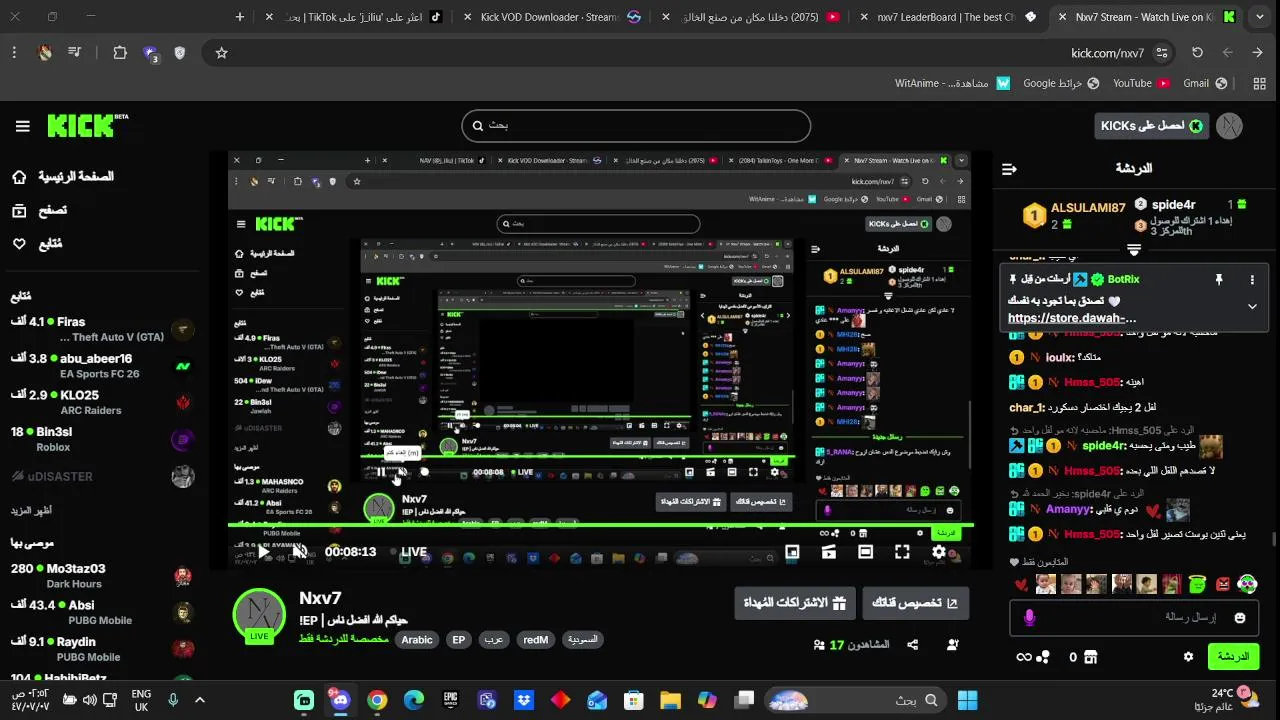This screenshot has width=1280, height=720.
Task: Select the EP tag
Action: click(459, 640)
